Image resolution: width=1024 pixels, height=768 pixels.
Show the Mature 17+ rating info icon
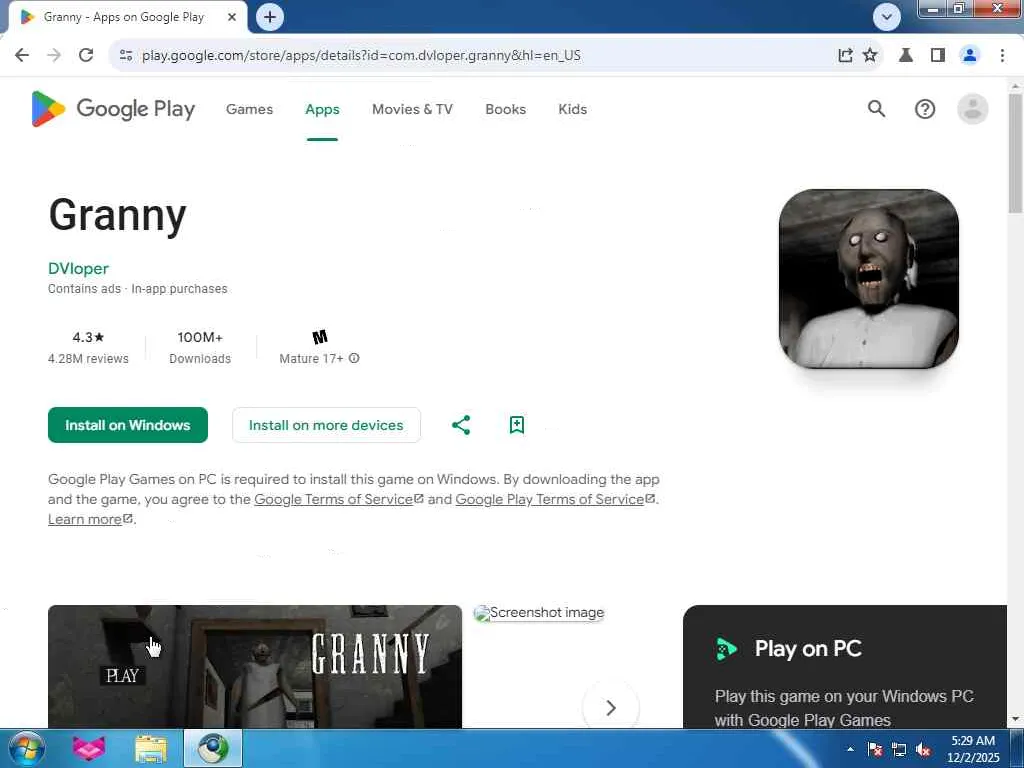[354, 358]
